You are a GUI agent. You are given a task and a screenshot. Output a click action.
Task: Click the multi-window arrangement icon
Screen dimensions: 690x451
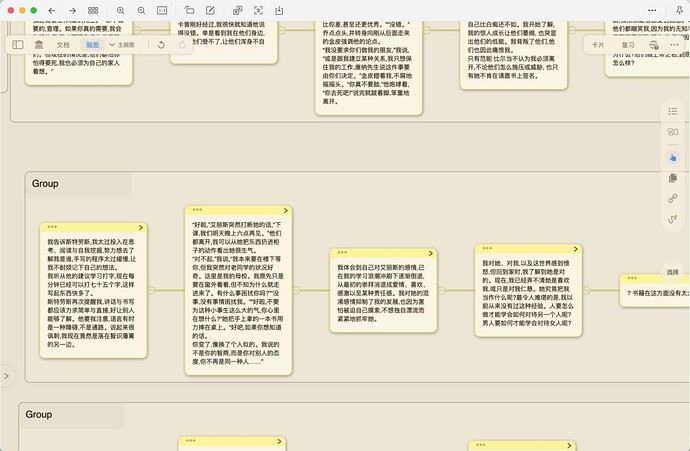238,11
